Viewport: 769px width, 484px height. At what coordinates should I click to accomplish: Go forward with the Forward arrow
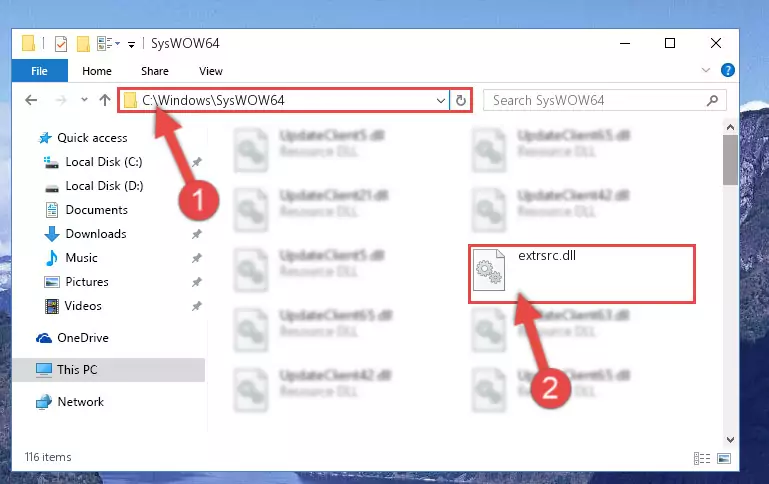[61, 100]
